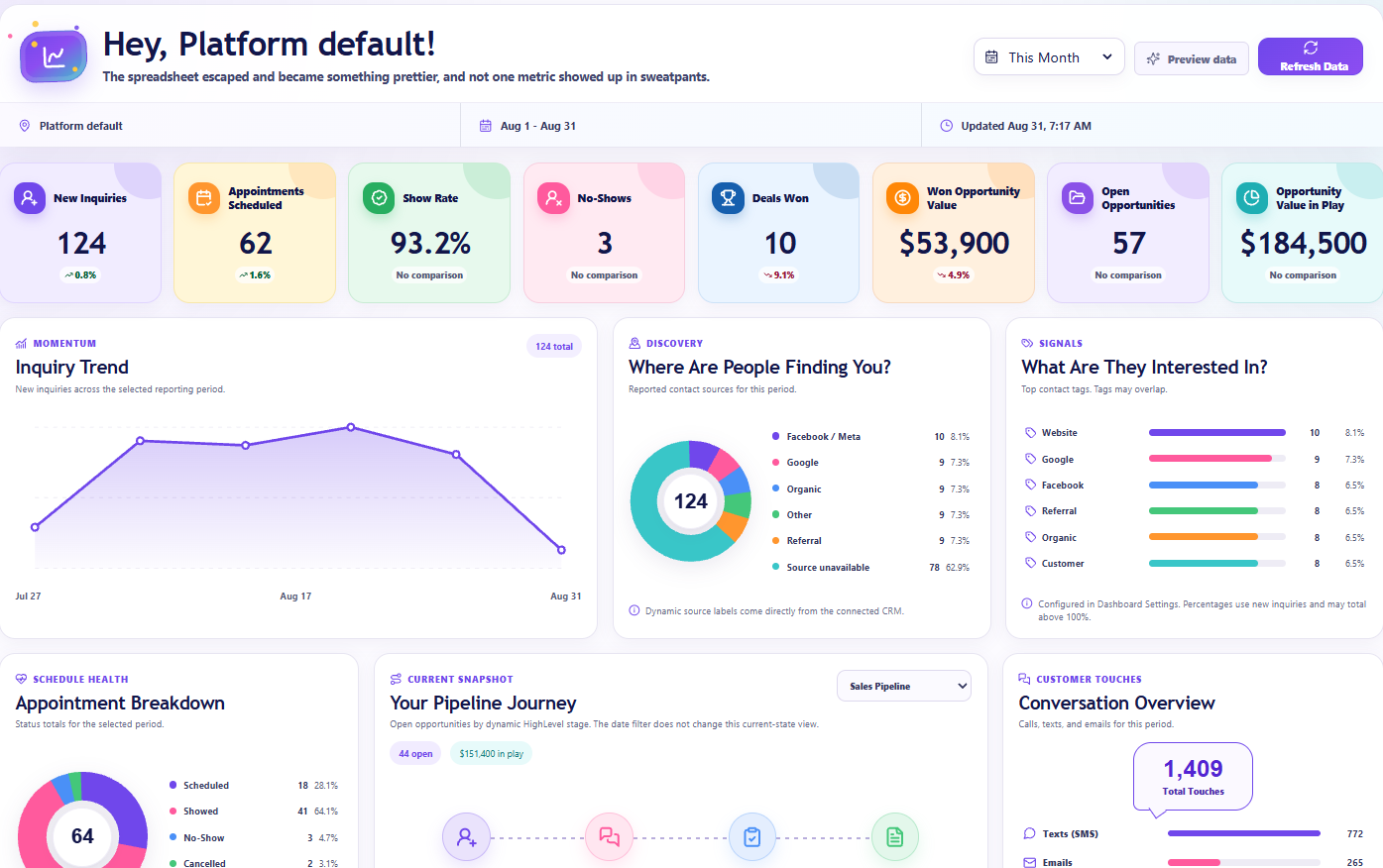The width and height of the screenshot is (1383, 868).
Task: Click the Referral row in discovery sources
Action: pos(870,541)
